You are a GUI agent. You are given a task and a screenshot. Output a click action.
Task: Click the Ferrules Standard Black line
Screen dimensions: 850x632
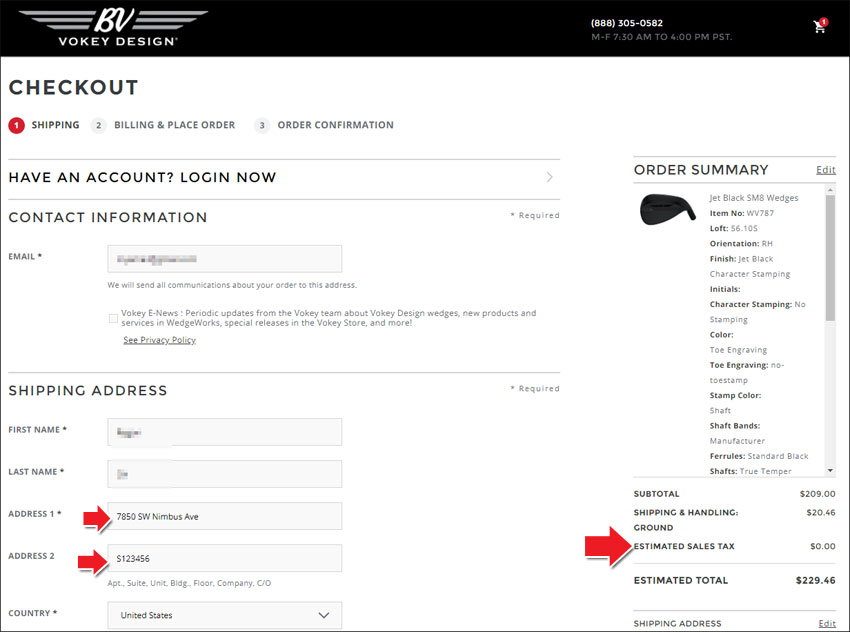pyautogui.click(x=759, y=456)
